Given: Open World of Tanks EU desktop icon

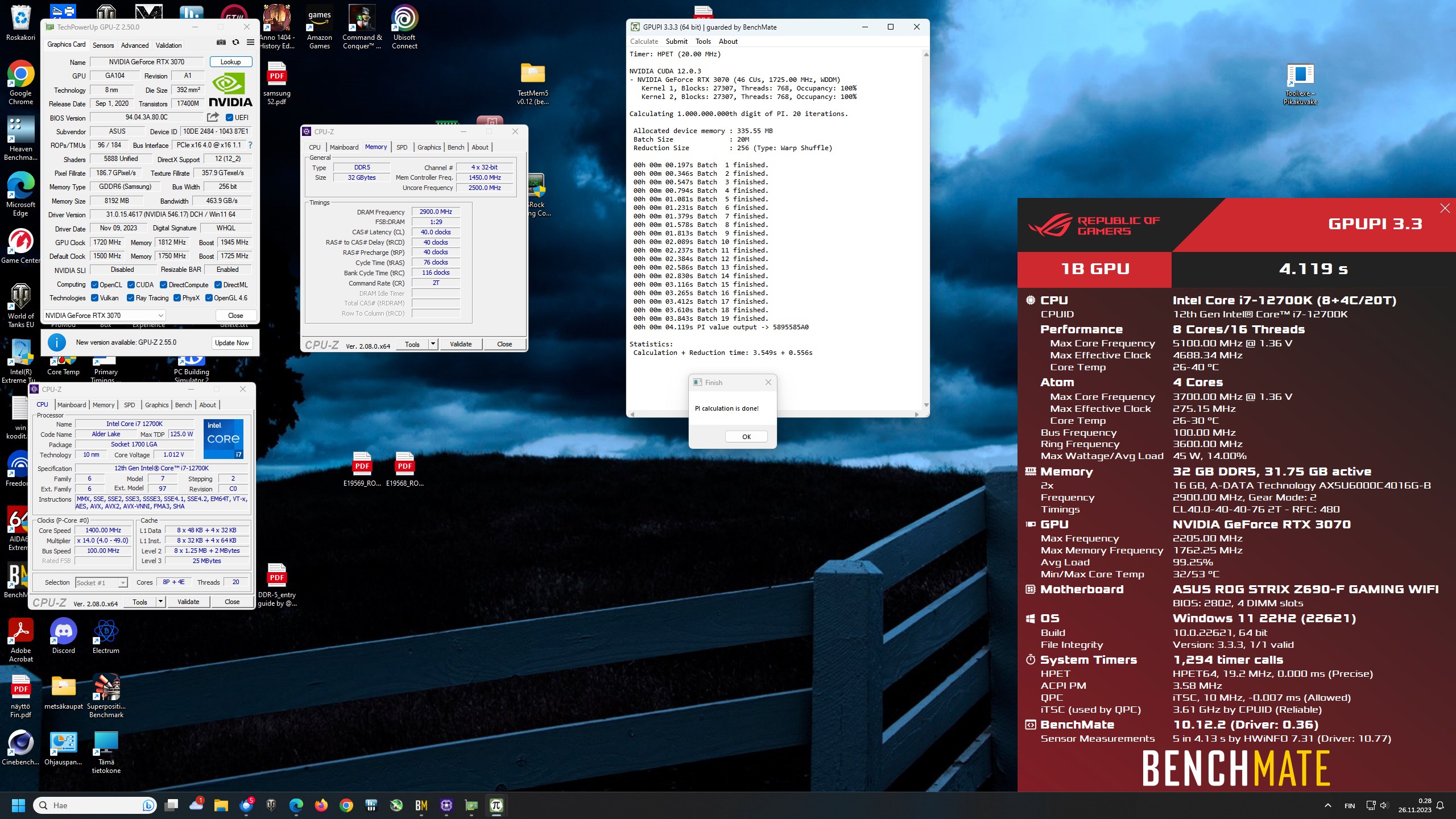Looking at the screenshot, I should (21, 306).
